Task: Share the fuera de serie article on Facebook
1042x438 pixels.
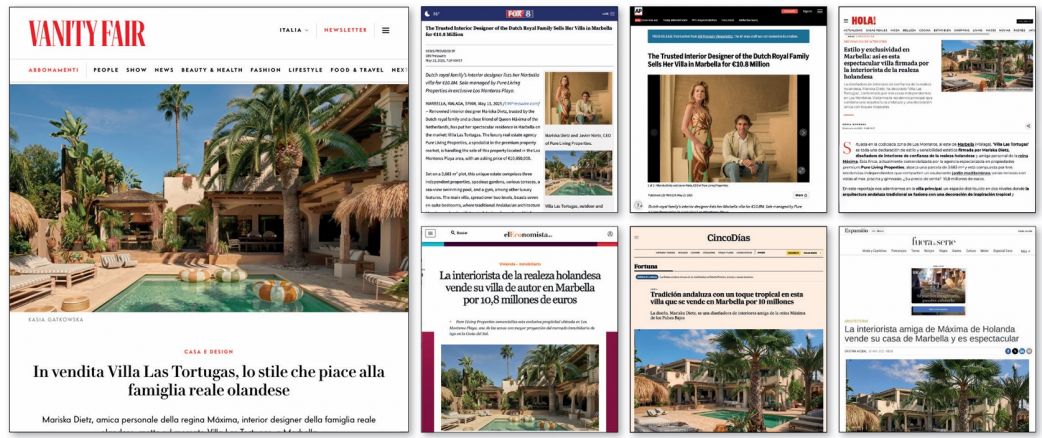Action: pyautogui.click(x=1007, y=351)
